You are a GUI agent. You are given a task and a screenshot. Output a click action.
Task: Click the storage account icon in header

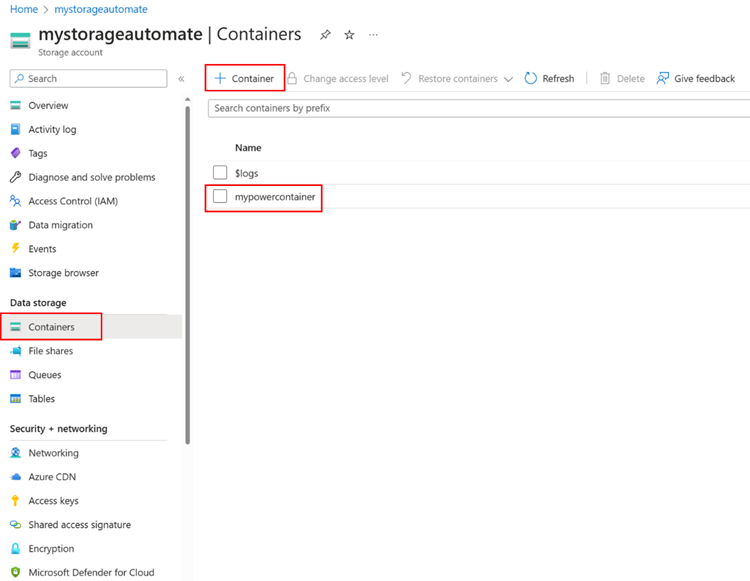pos(20,41)
